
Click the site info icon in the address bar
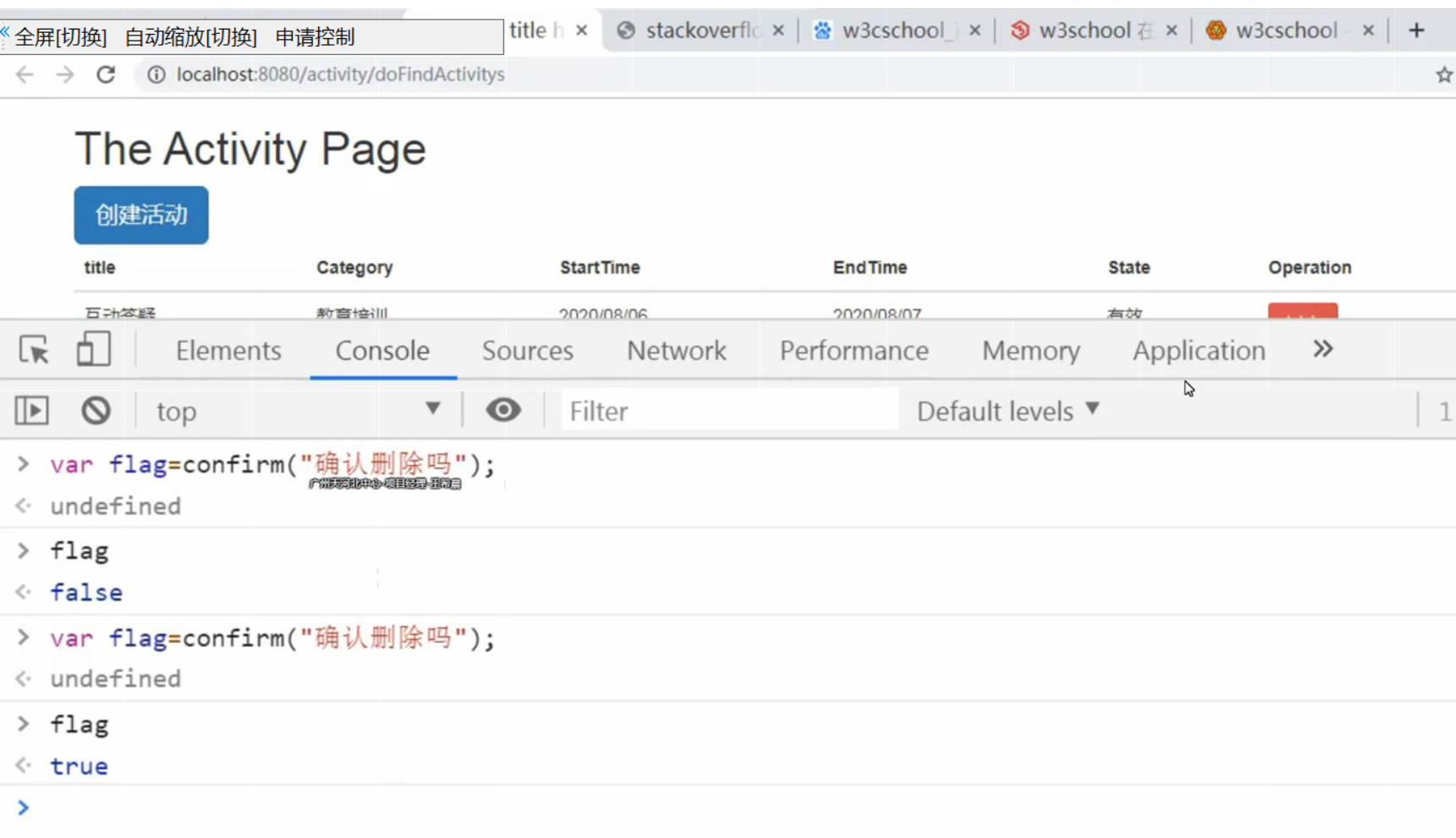(156, 74)
